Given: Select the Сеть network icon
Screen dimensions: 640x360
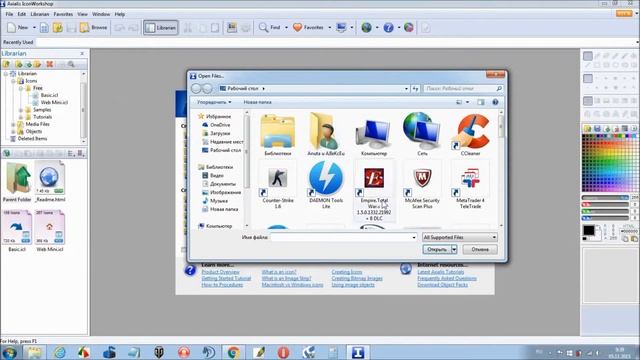Looking at the screenshot, I should 422,134.
